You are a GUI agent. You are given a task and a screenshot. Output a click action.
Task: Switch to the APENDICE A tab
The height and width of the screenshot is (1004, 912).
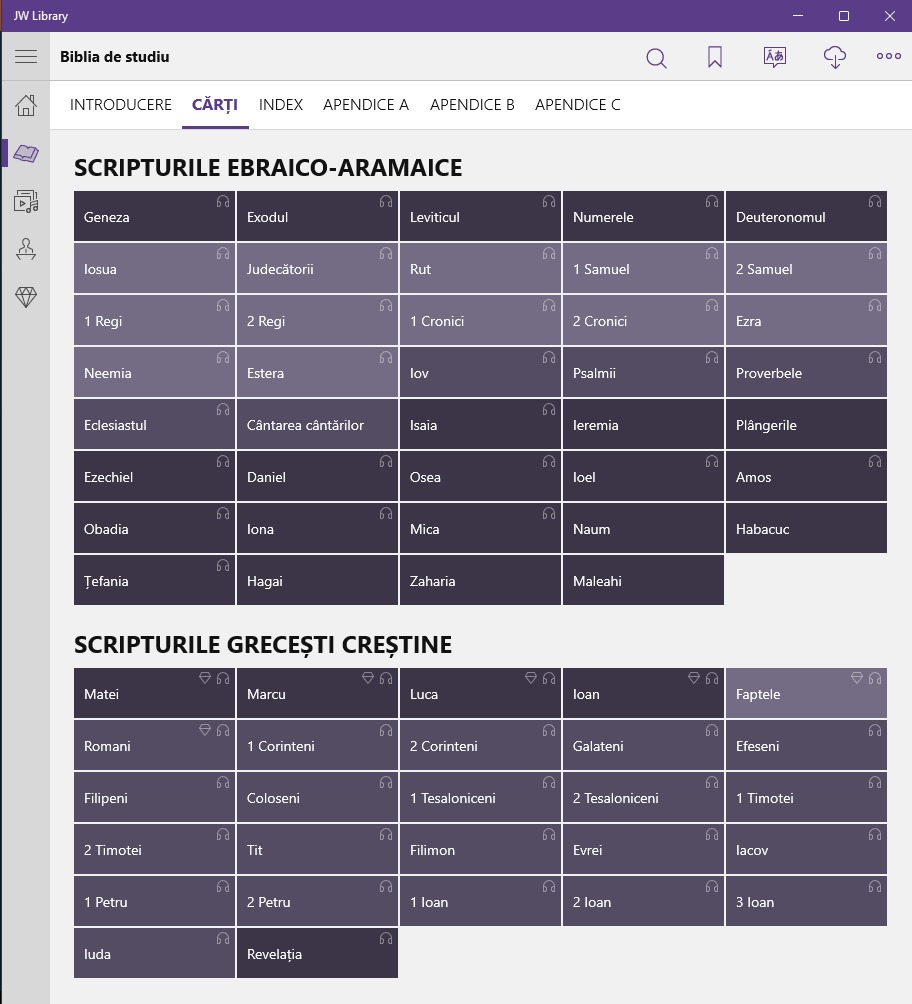pyautogui.click(x=366, y=105)
